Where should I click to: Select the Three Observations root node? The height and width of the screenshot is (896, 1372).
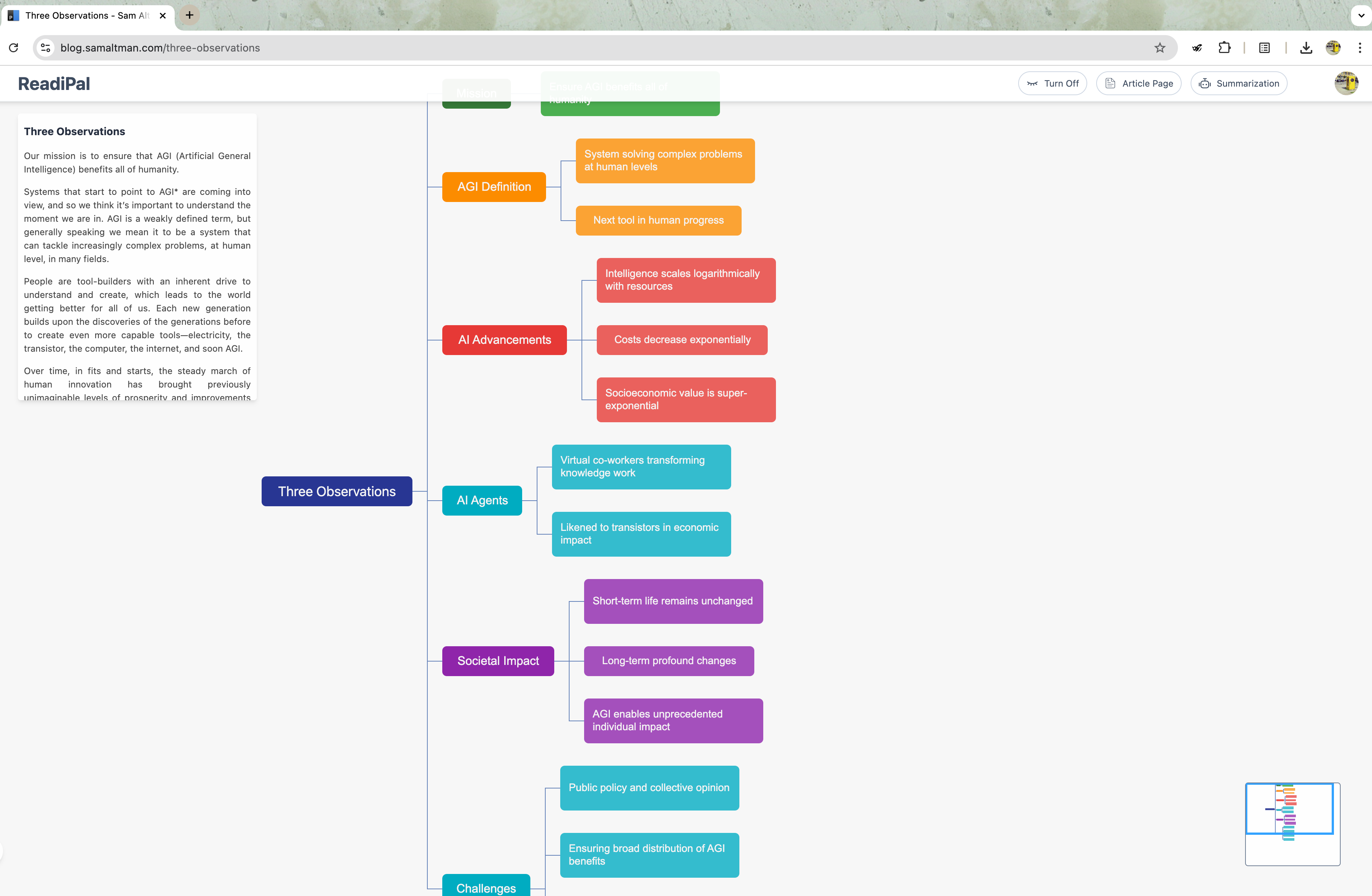coord(337,491)
